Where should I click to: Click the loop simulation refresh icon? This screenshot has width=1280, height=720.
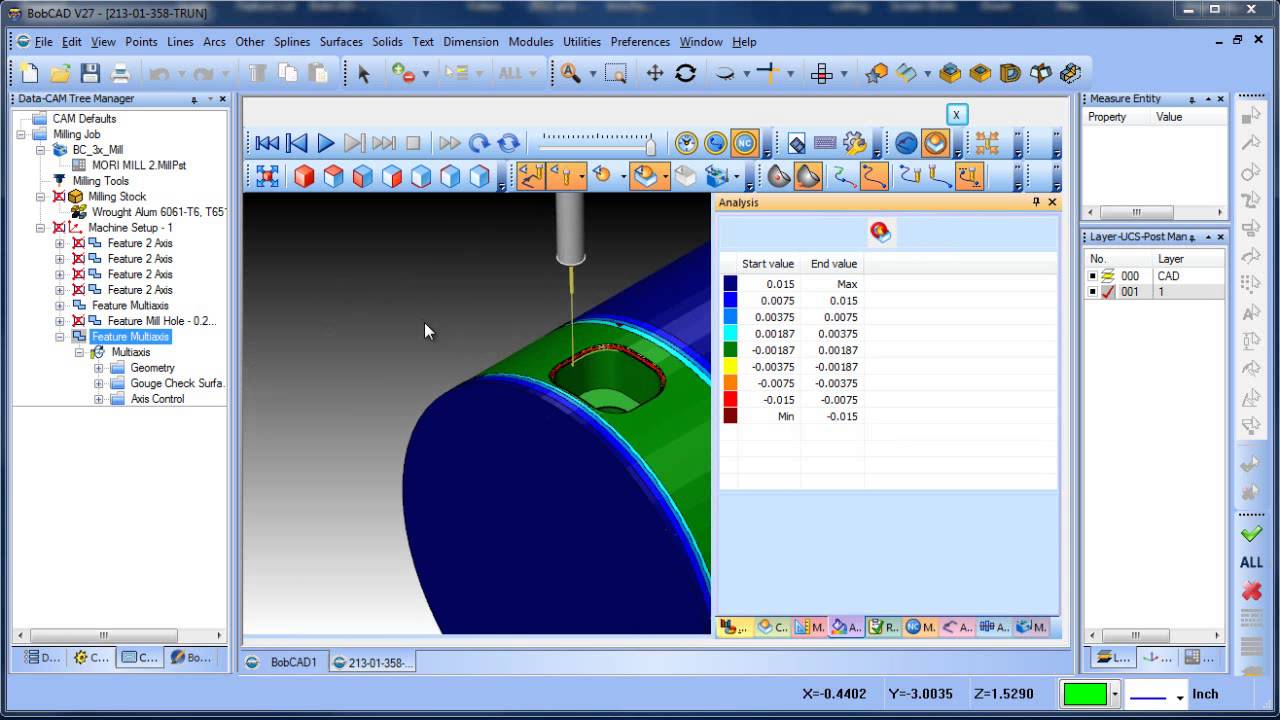pos(509,144)
